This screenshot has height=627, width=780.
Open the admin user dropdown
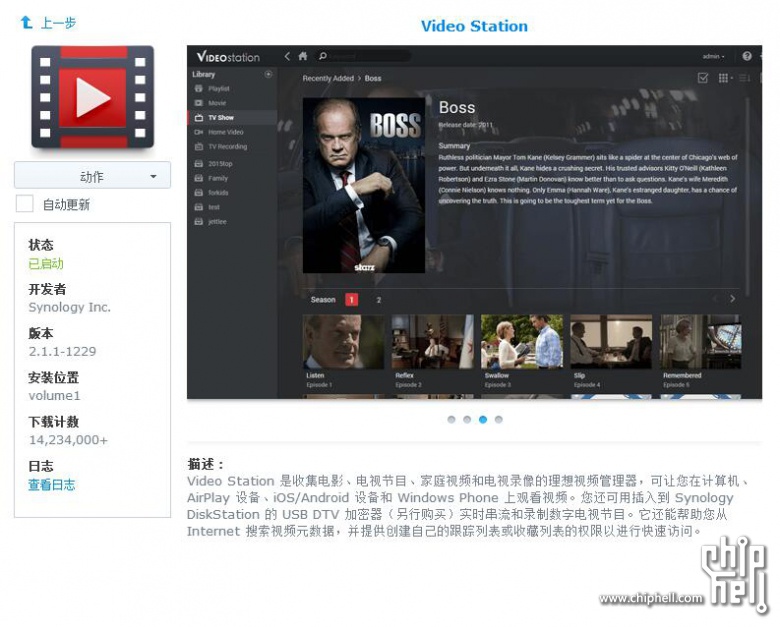(713, 56)
